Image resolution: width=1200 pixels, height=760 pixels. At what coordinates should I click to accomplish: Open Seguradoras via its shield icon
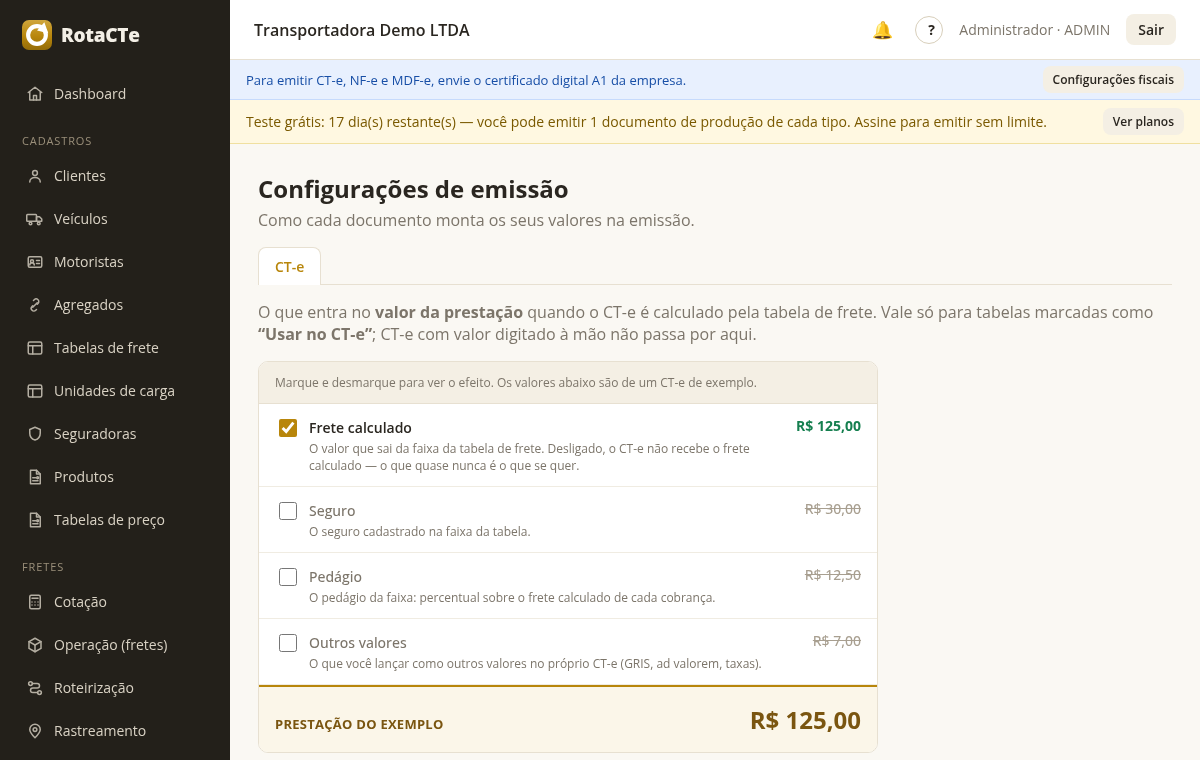35,434
